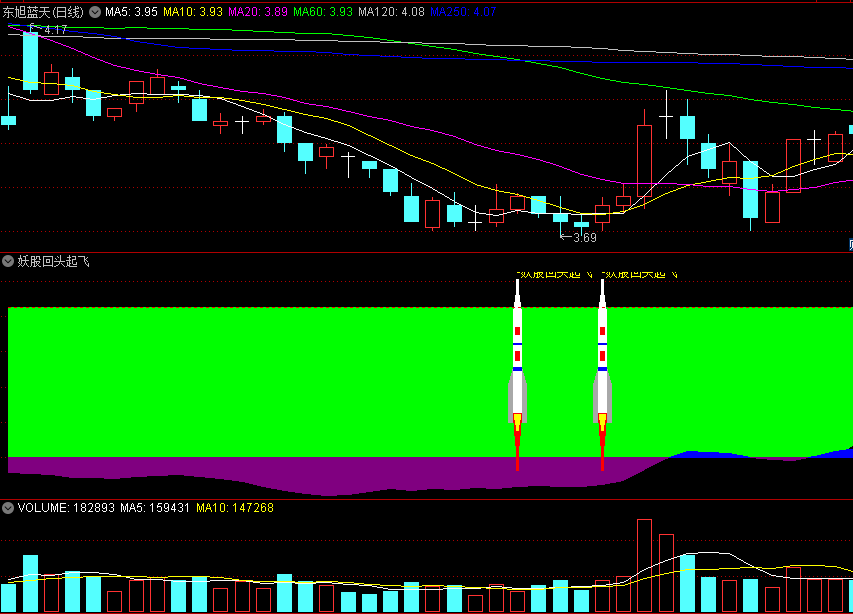Click the VOLUME: 182893 value
853x614 pixels.
pyautogui.click(x=66, y=508)
